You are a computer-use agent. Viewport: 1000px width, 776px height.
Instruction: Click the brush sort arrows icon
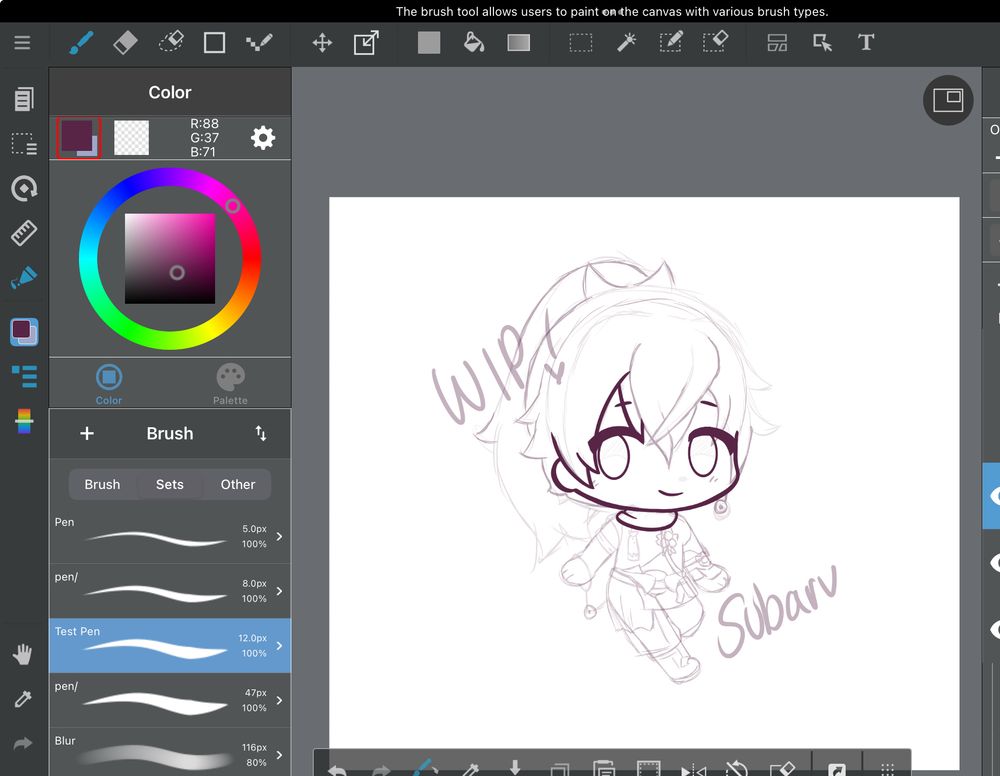tap(261, 434)
